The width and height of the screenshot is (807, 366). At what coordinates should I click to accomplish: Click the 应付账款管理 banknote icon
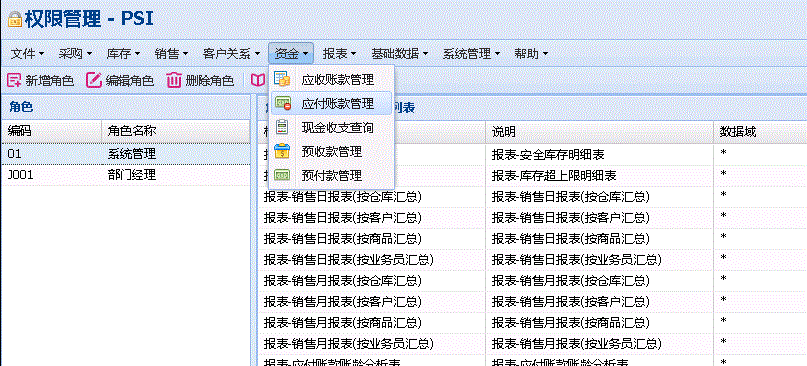(x=282, y=103)
